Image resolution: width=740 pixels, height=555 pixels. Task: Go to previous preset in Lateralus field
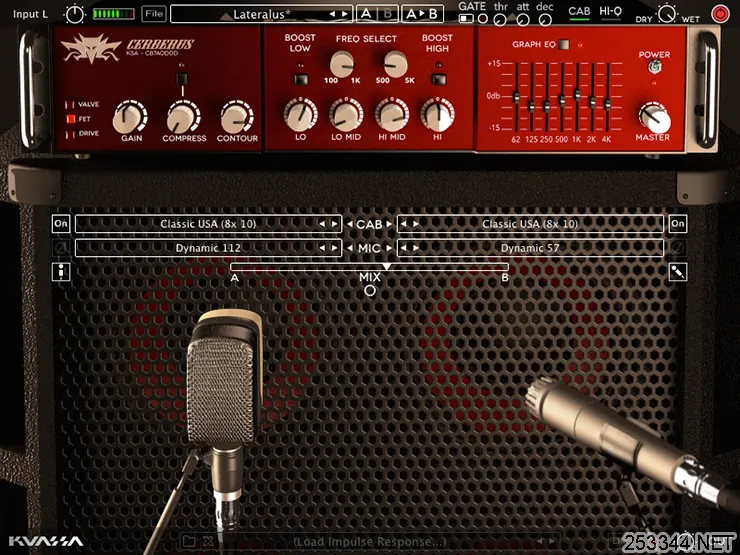point(332,14)
